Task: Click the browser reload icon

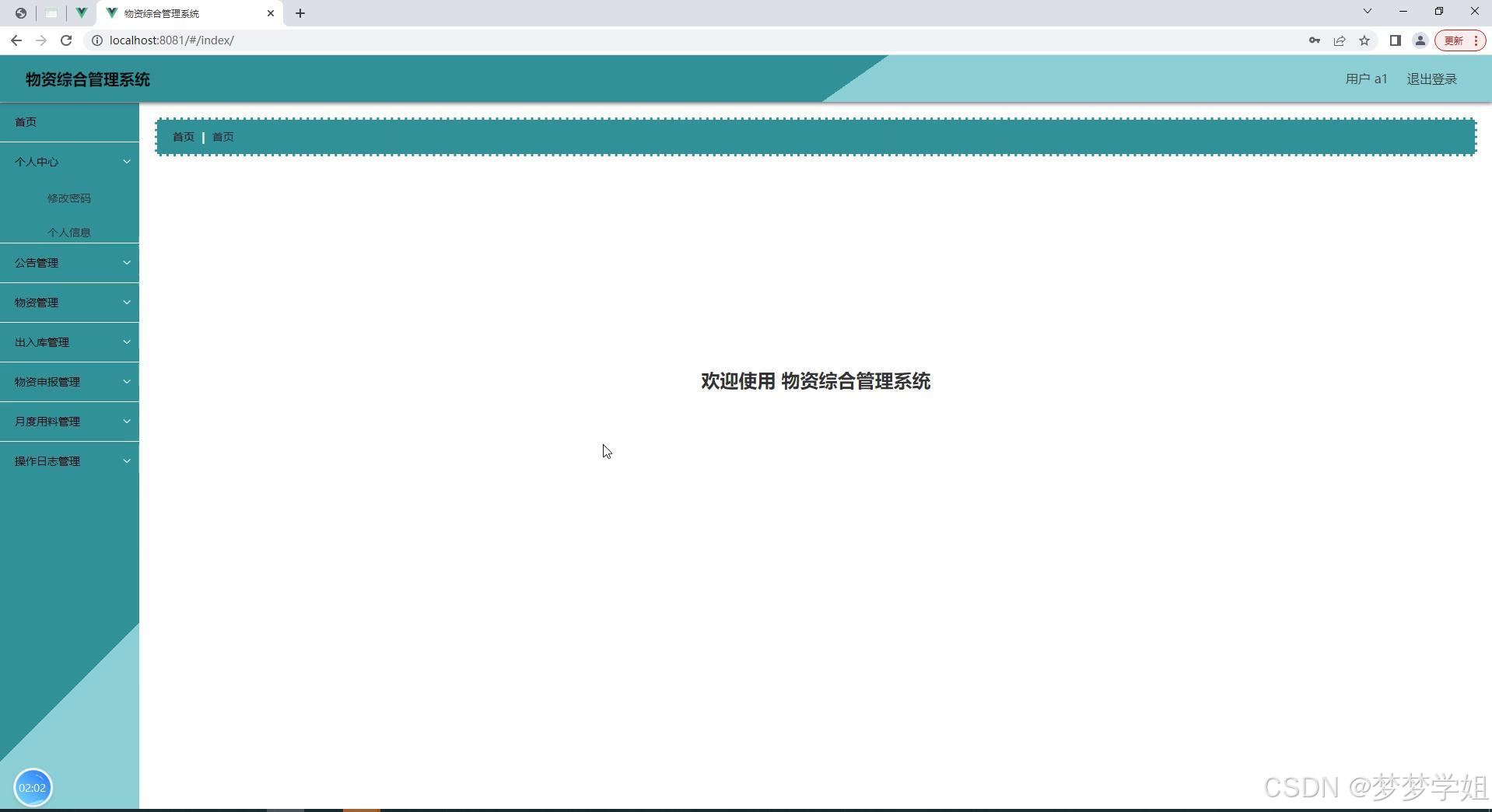Action: 66,40
